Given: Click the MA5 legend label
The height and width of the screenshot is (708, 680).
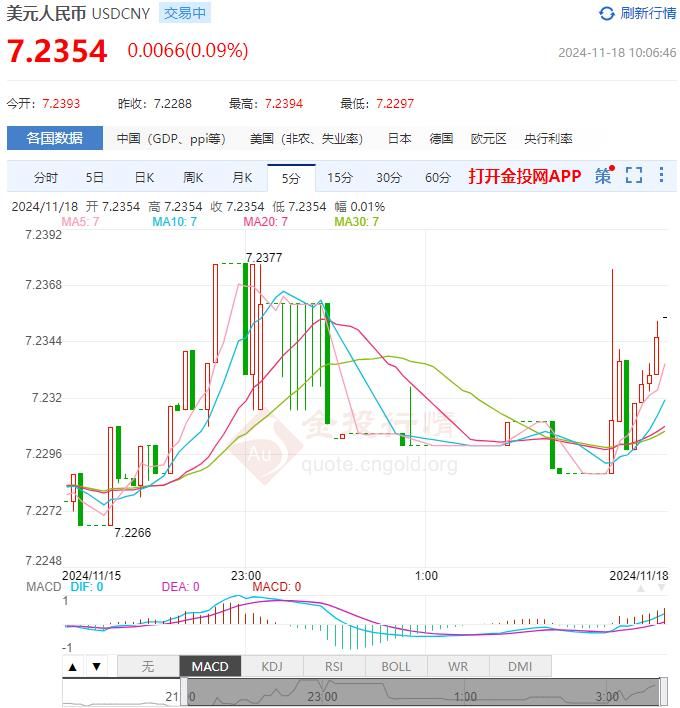Looking at the screenshot, I should point(80,222).
